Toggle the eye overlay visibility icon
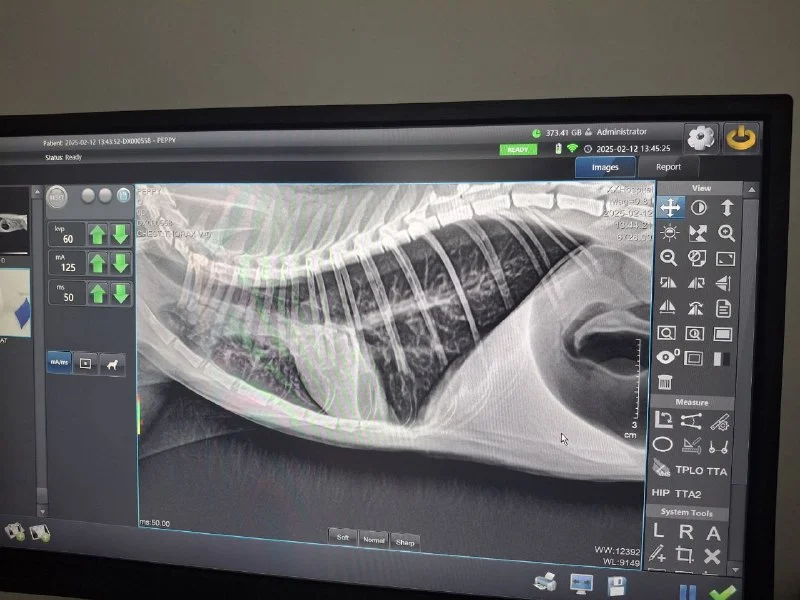Image resolution: width=800 pixels, height=600 pixels. (x=667, y=358)
